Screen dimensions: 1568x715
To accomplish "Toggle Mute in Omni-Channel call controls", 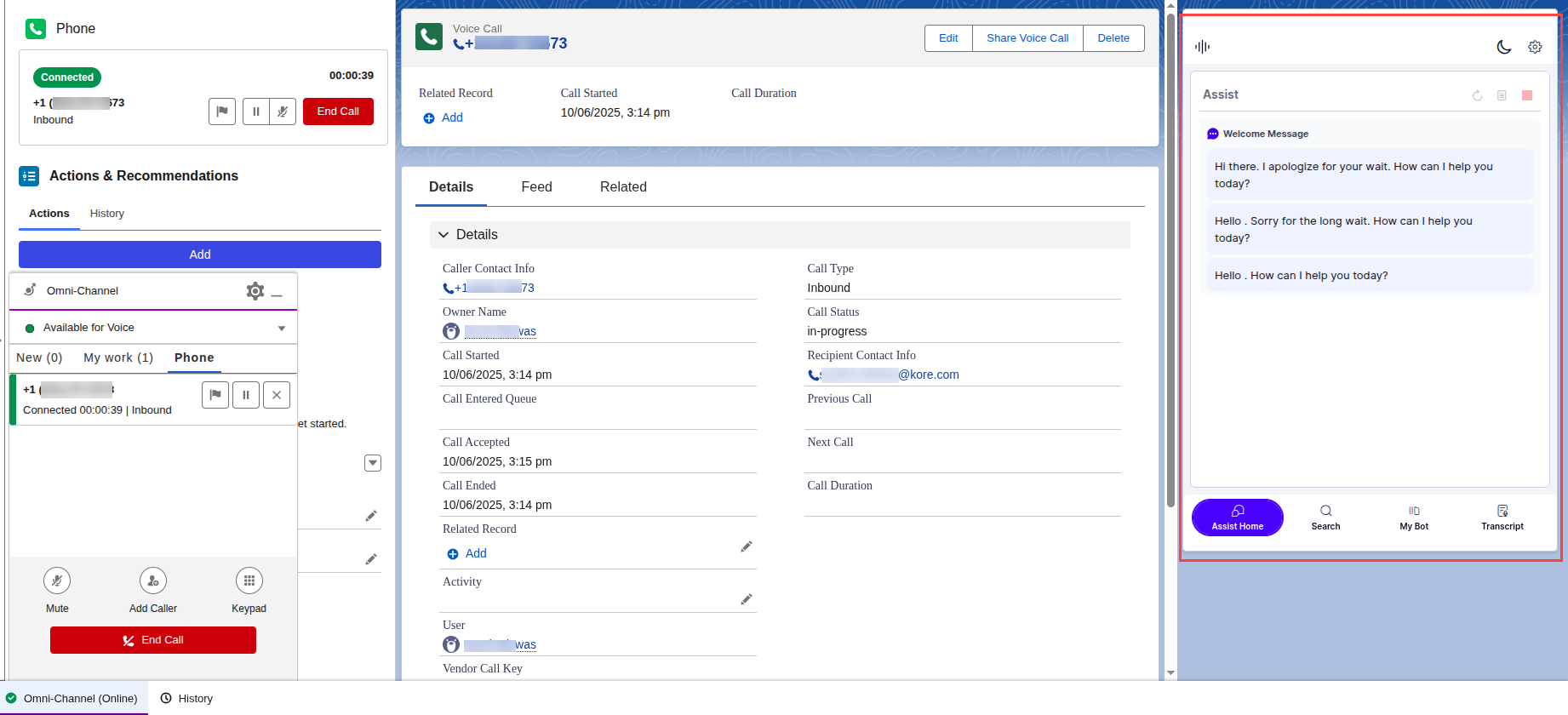I will [x=57, y=581].
